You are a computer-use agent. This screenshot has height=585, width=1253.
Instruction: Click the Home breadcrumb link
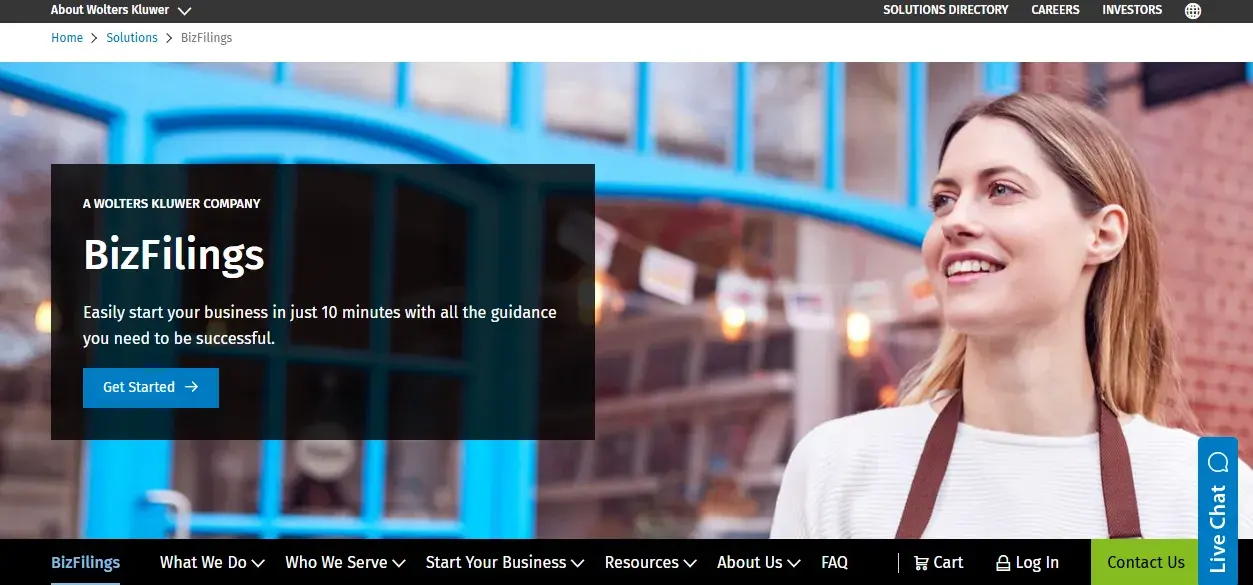coord(67,38)
